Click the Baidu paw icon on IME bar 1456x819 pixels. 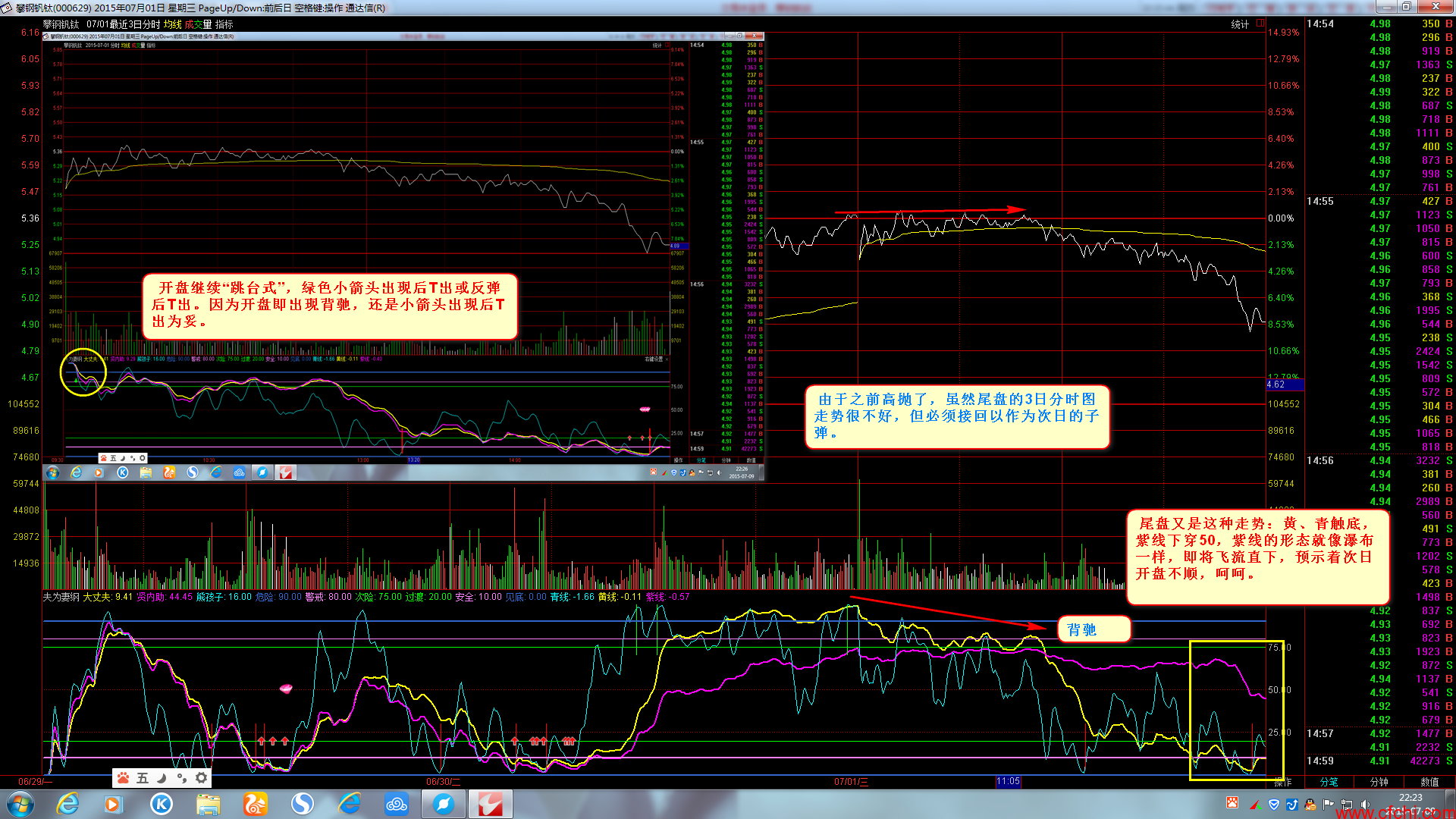[123, 777]
